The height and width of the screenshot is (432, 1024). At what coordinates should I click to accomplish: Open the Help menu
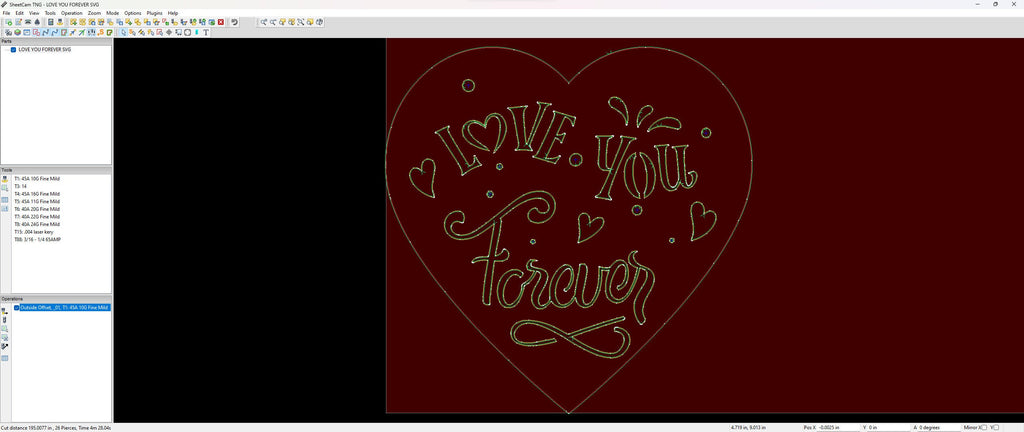point(172,13)
